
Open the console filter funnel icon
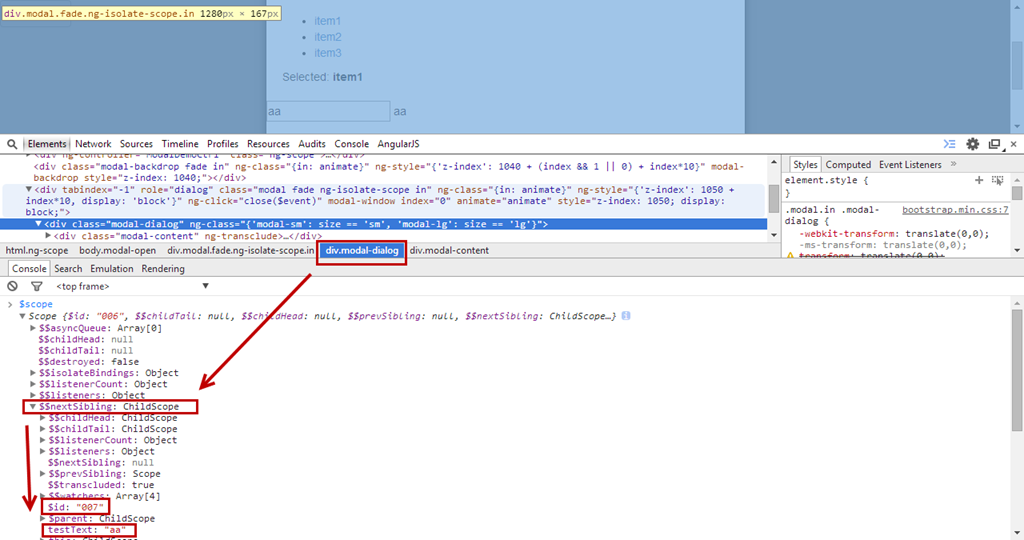tap(37, 286)
